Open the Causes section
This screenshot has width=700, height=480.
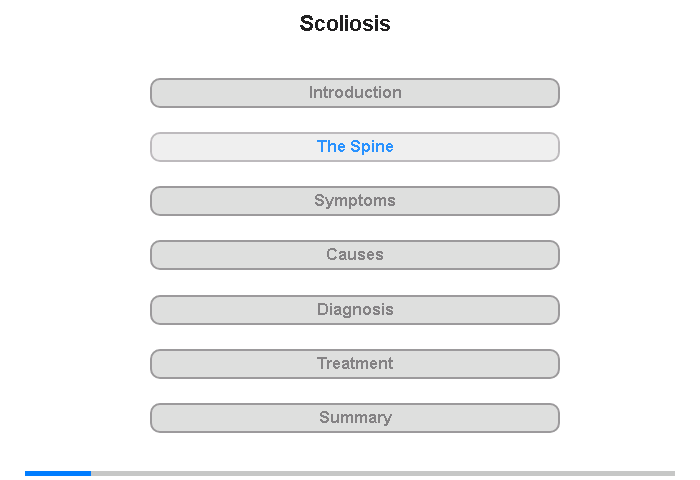point(355,255)
